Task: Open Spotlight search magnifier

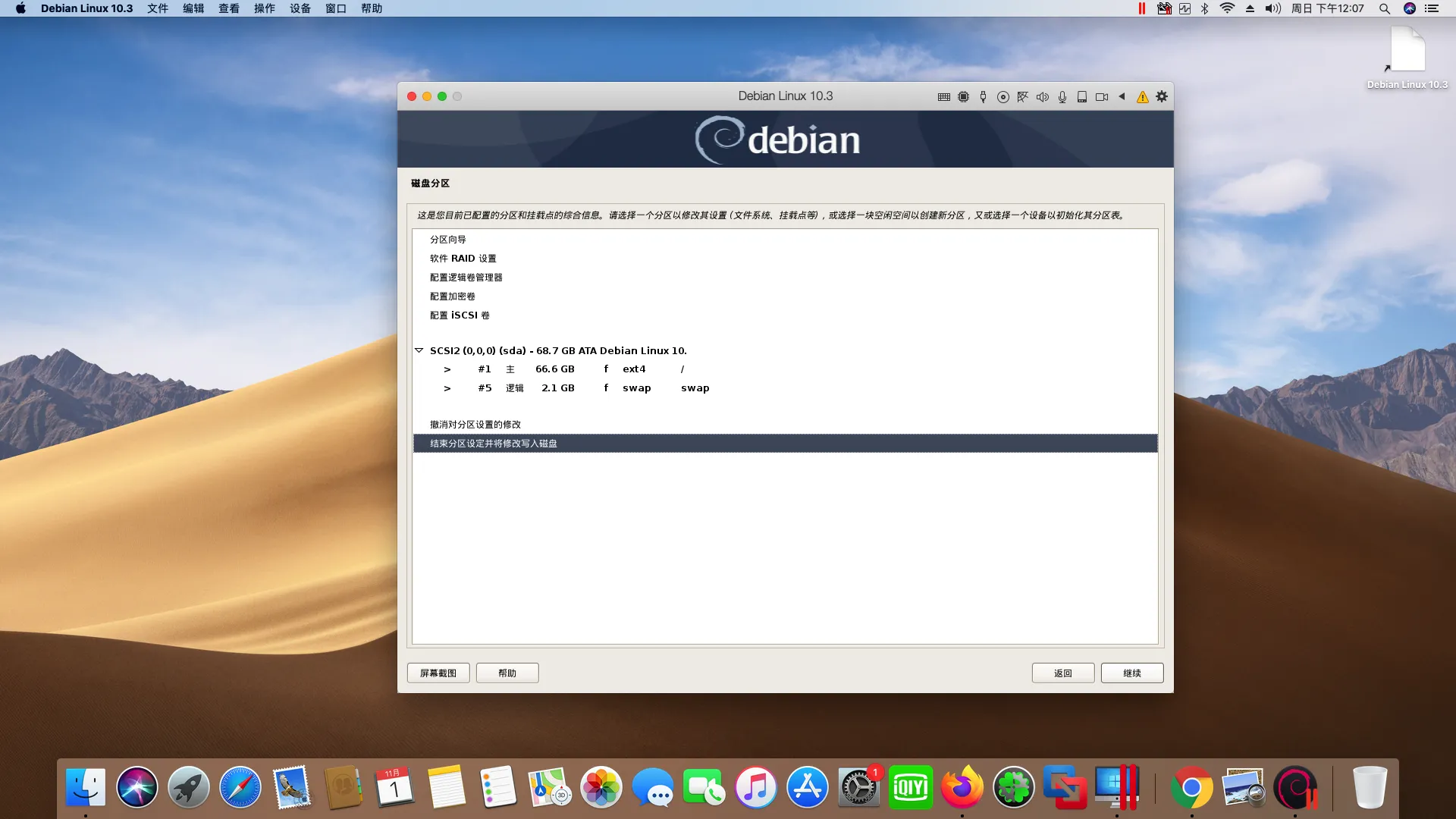Action: coord(1385,8)
